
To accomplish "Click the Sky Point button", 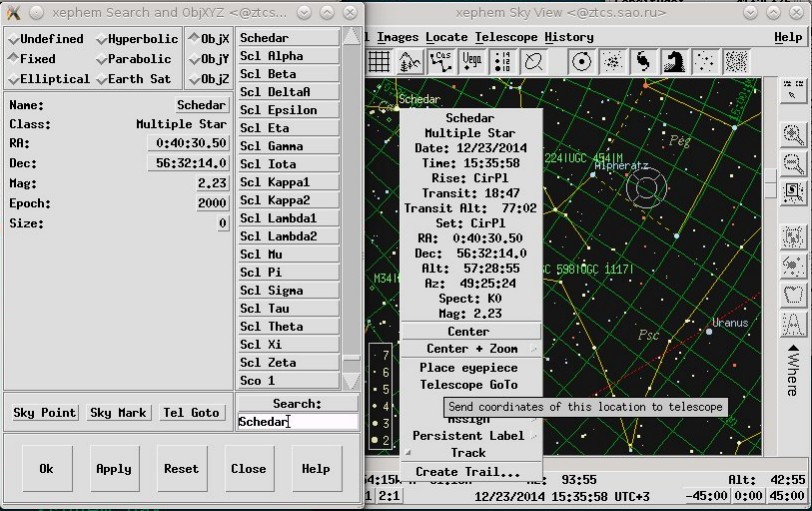I will pos(45,413).
